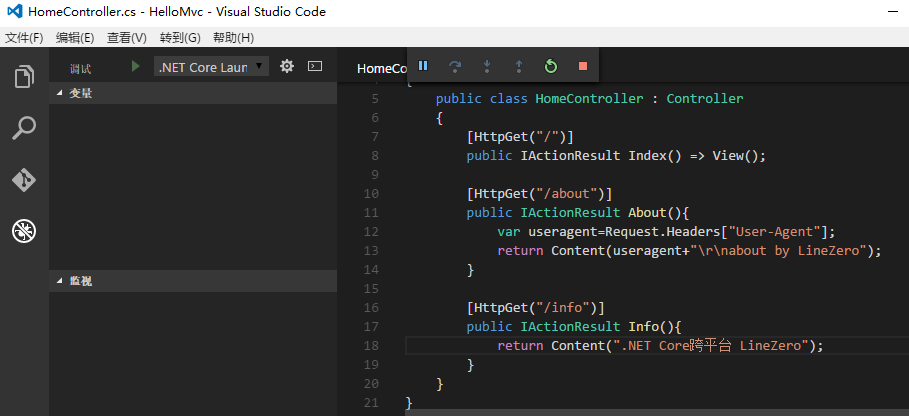Open launch.json with the gear icon

287,67
